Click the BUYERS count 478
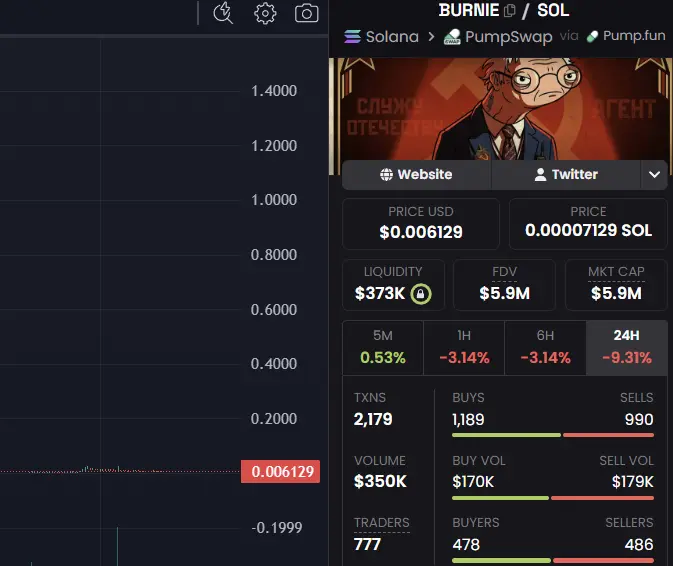The height and width of the screenshot is (566, 673). [x=466, y=545]
